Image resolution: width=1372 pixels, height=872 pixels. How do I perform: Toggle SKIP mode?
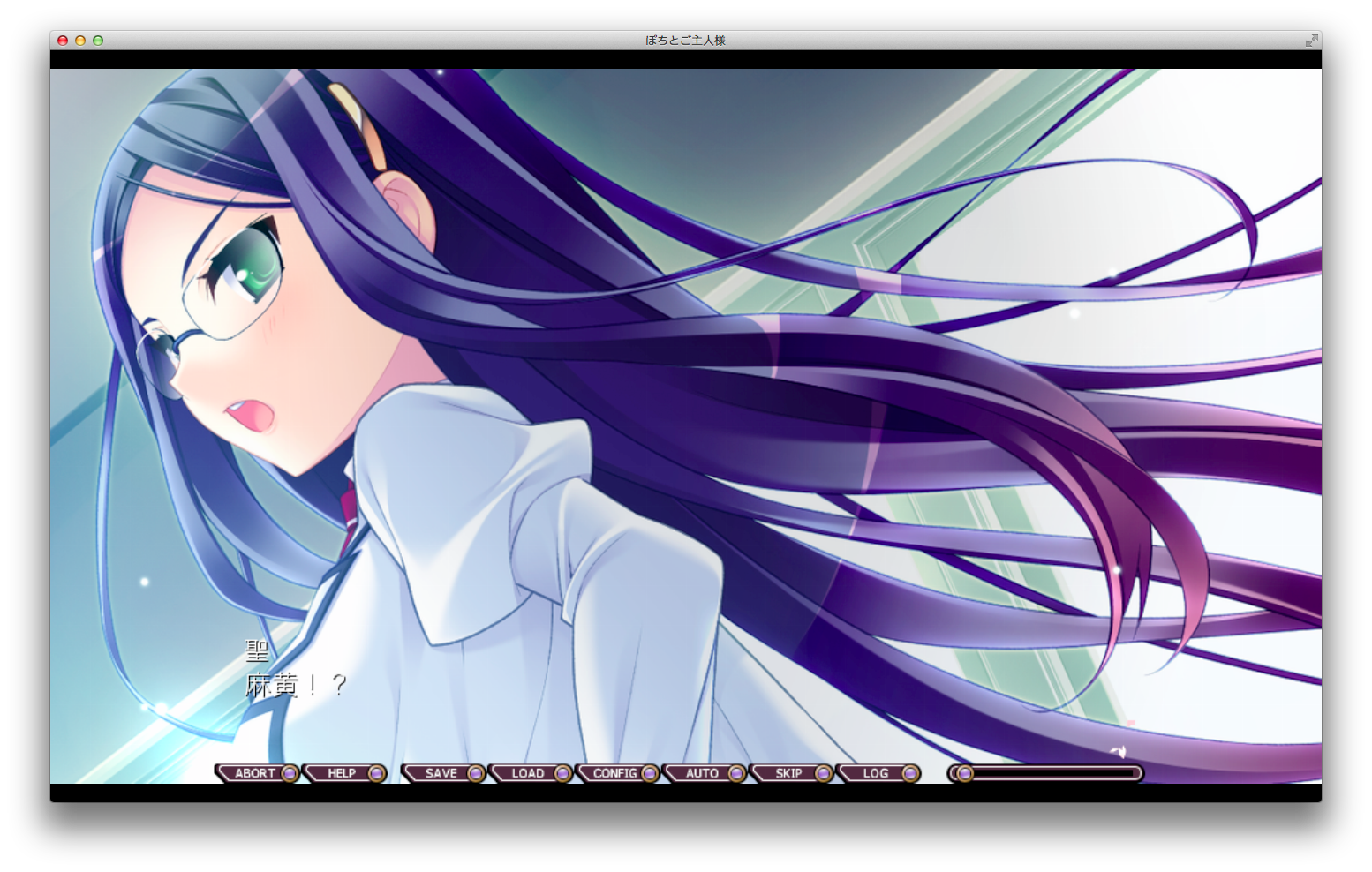point(791,773)
